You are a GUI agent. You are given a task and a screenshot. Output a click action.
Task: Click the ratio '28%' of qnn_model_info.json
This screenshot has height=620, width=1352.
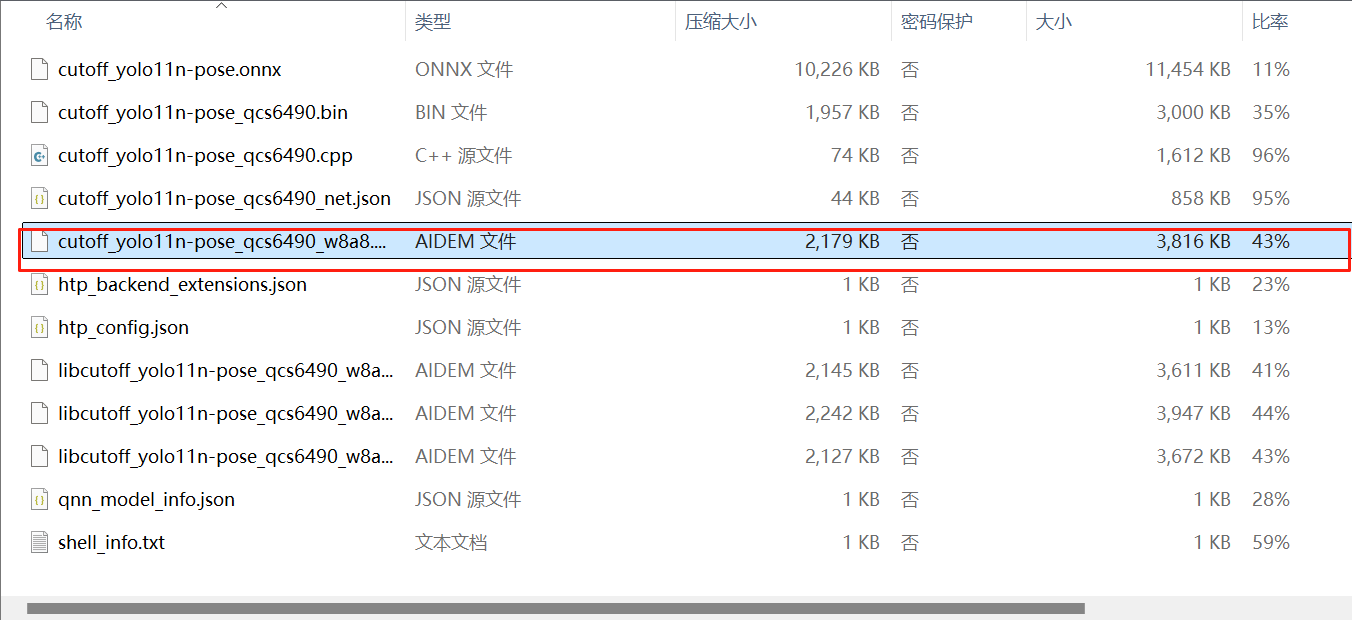[x=1271, y=500]
